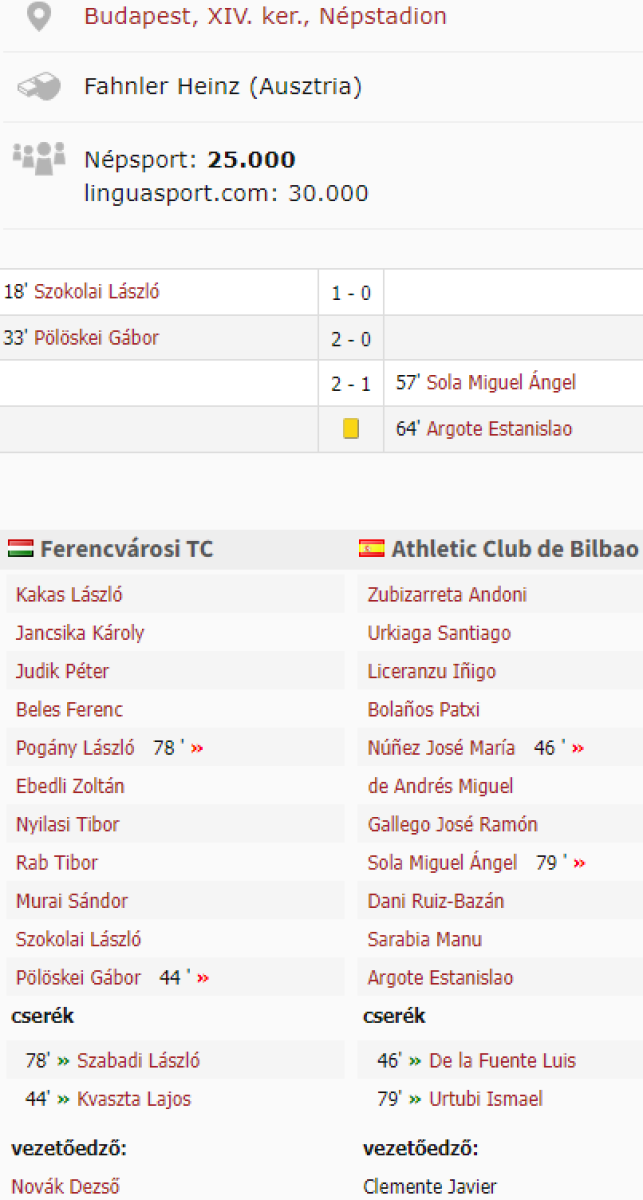Open coach Novák Dezső page

pyautogui.click(x=66, y=1187)
